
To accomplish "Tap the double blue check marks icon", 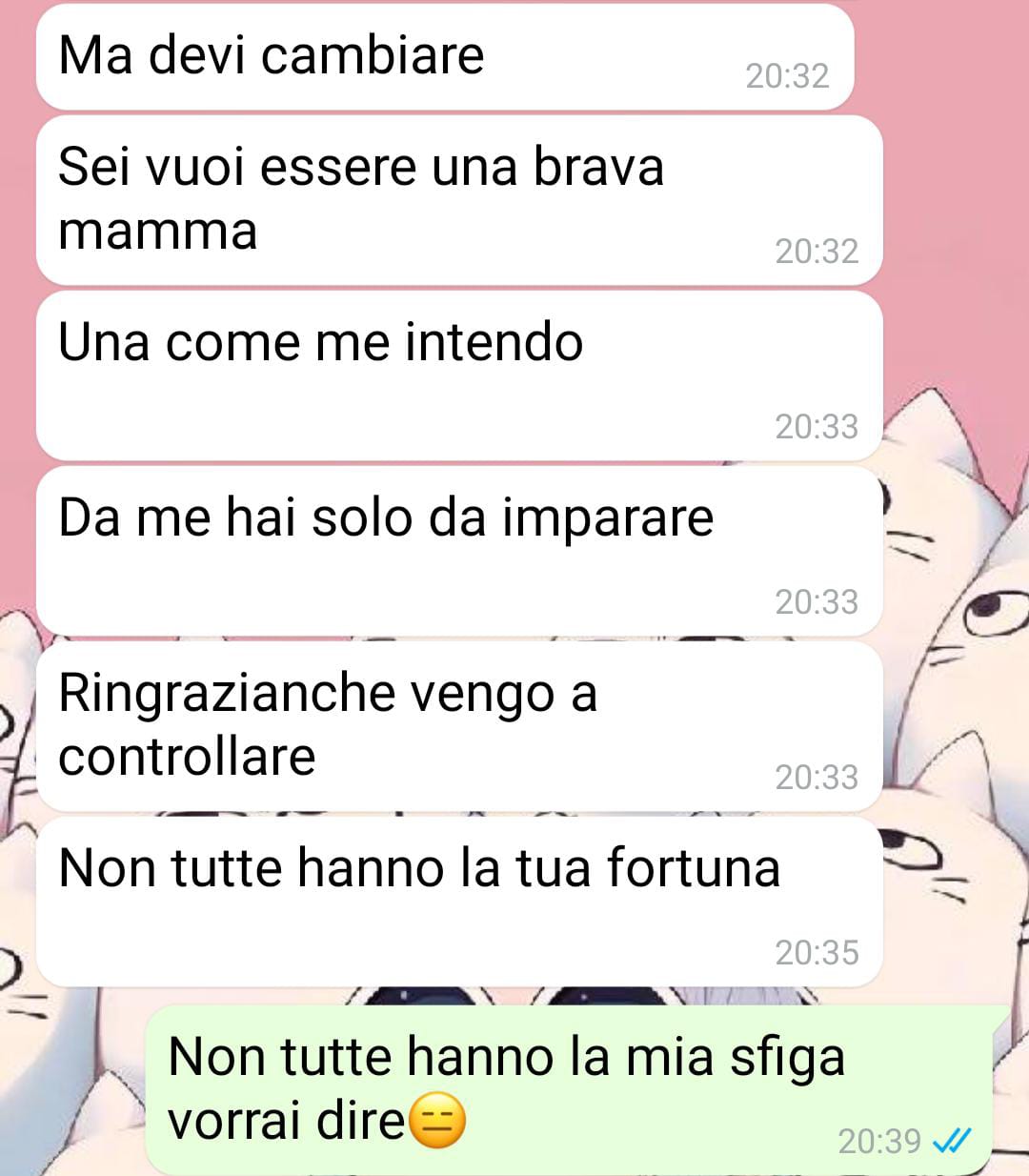I will tap(951, 1141).
